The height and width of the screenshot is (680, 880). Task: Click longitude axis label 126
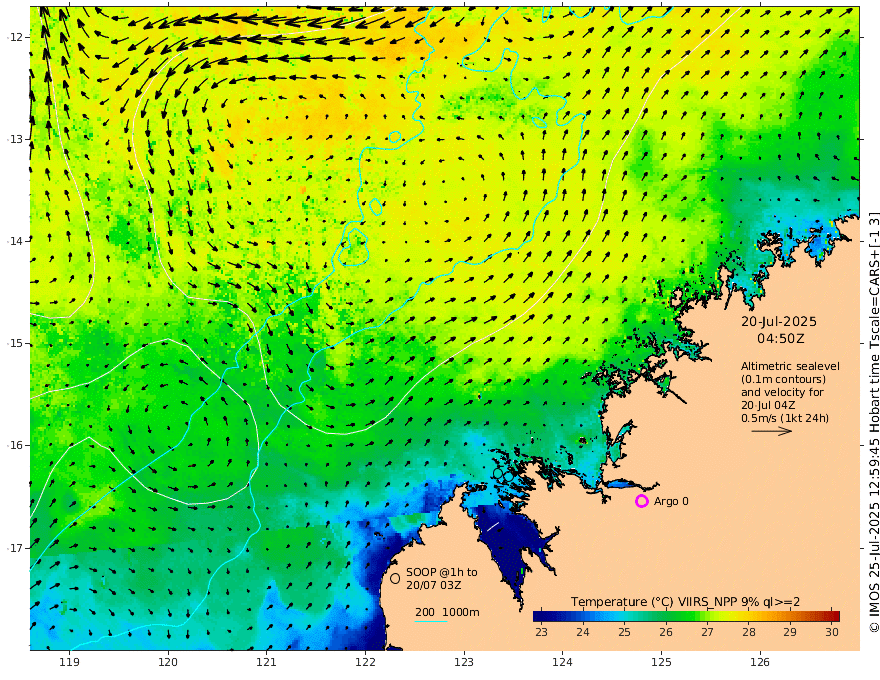click(760, 662)
